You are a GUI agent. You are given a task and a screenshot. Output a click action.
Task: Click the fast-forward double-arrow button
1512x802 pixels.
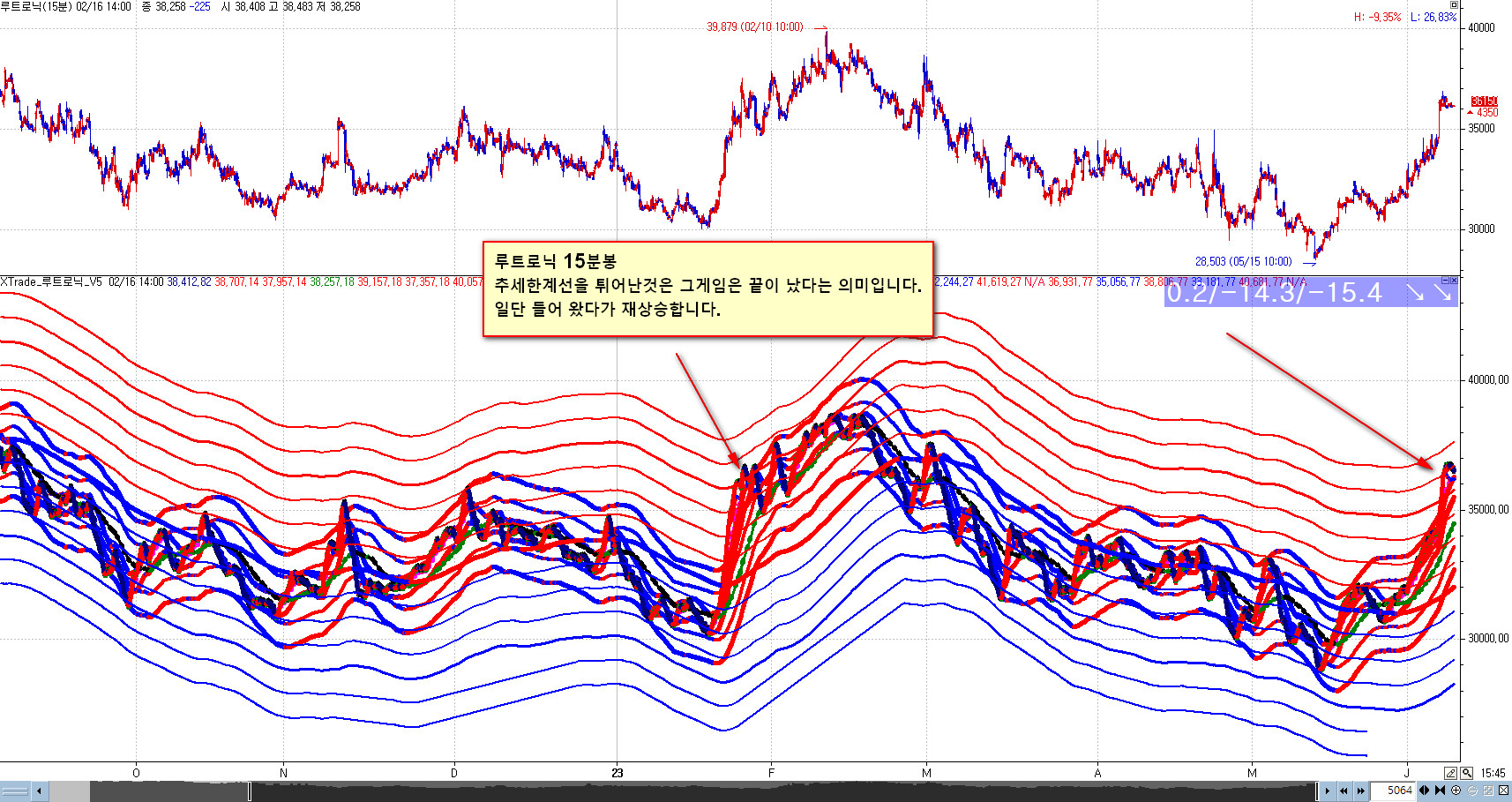(1360, 791)
